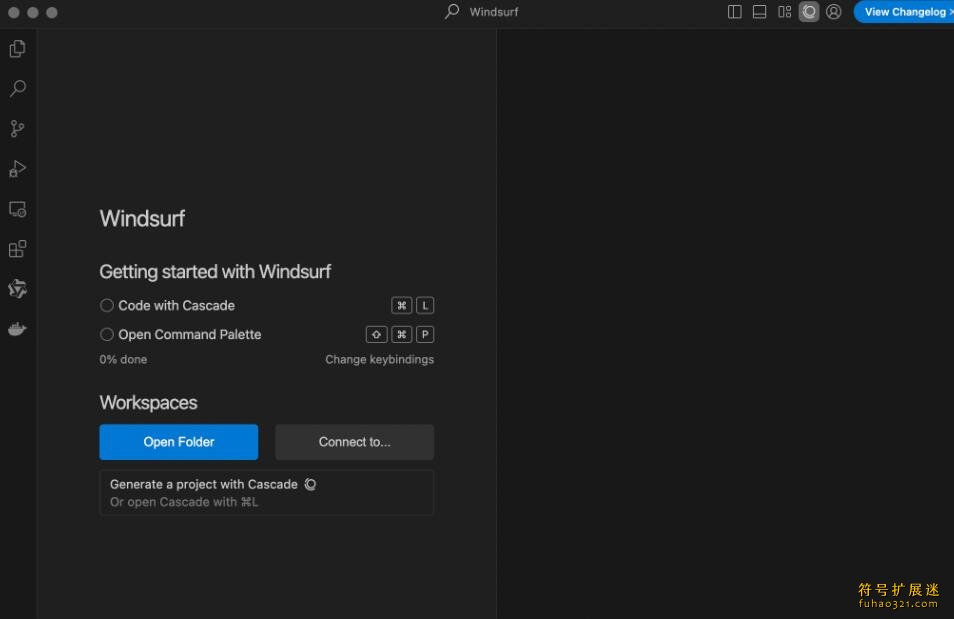Toggle bottom panel layout icon

point(759,12)
